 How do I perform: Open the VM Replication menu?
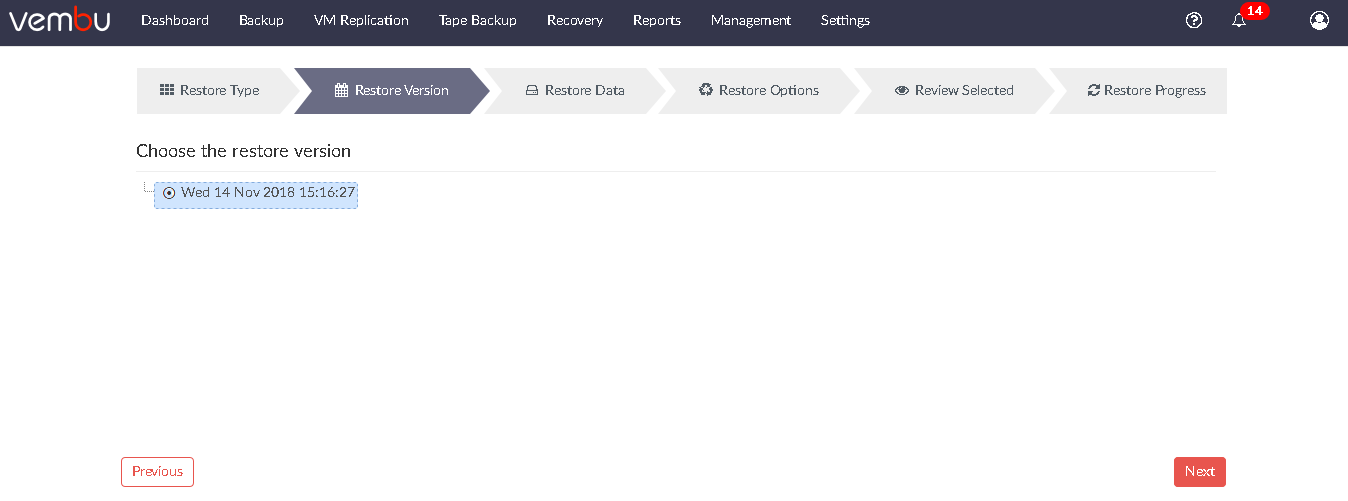point(361,20)
